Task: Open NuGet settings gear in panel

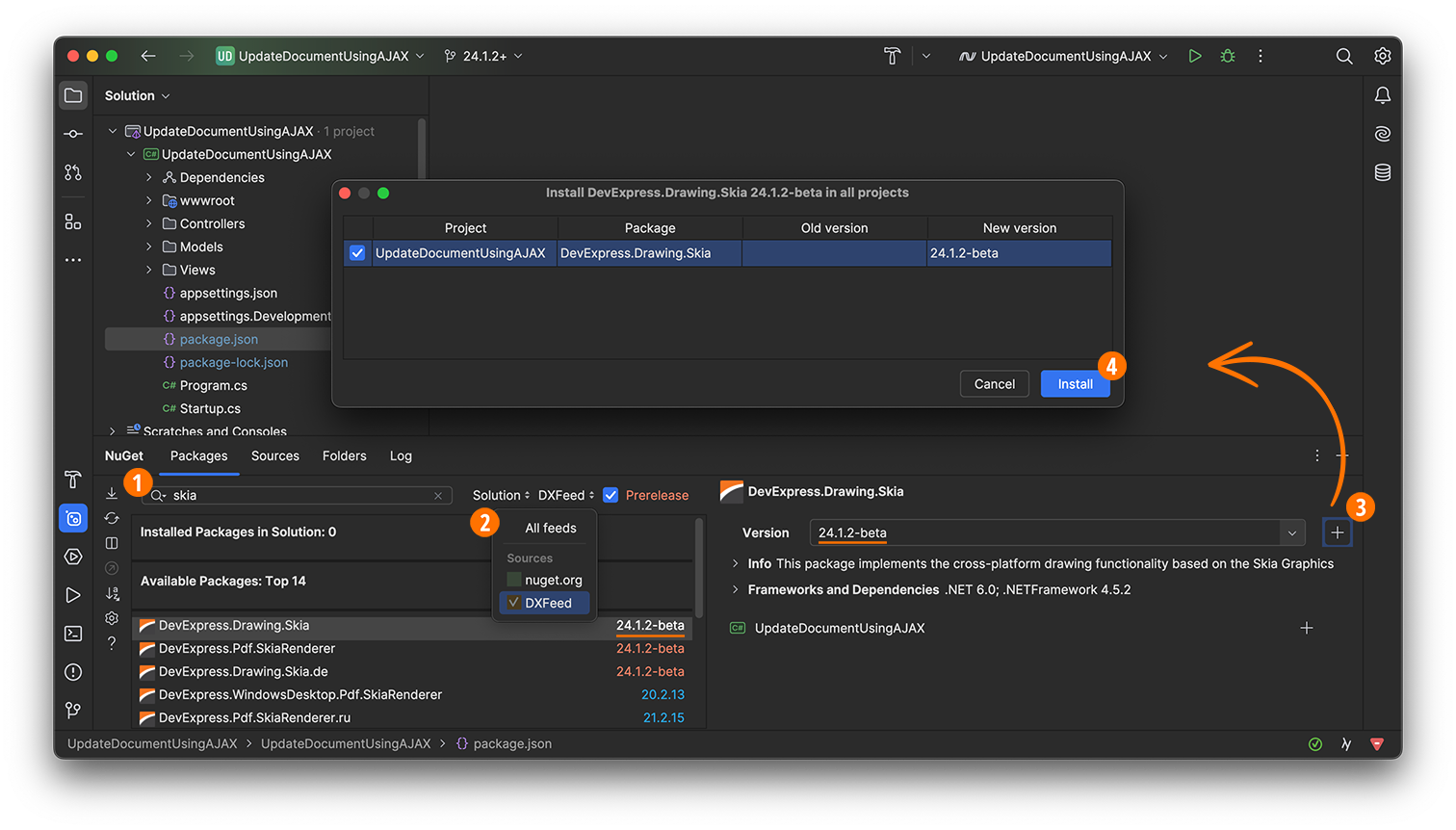Action: point(112,618)
